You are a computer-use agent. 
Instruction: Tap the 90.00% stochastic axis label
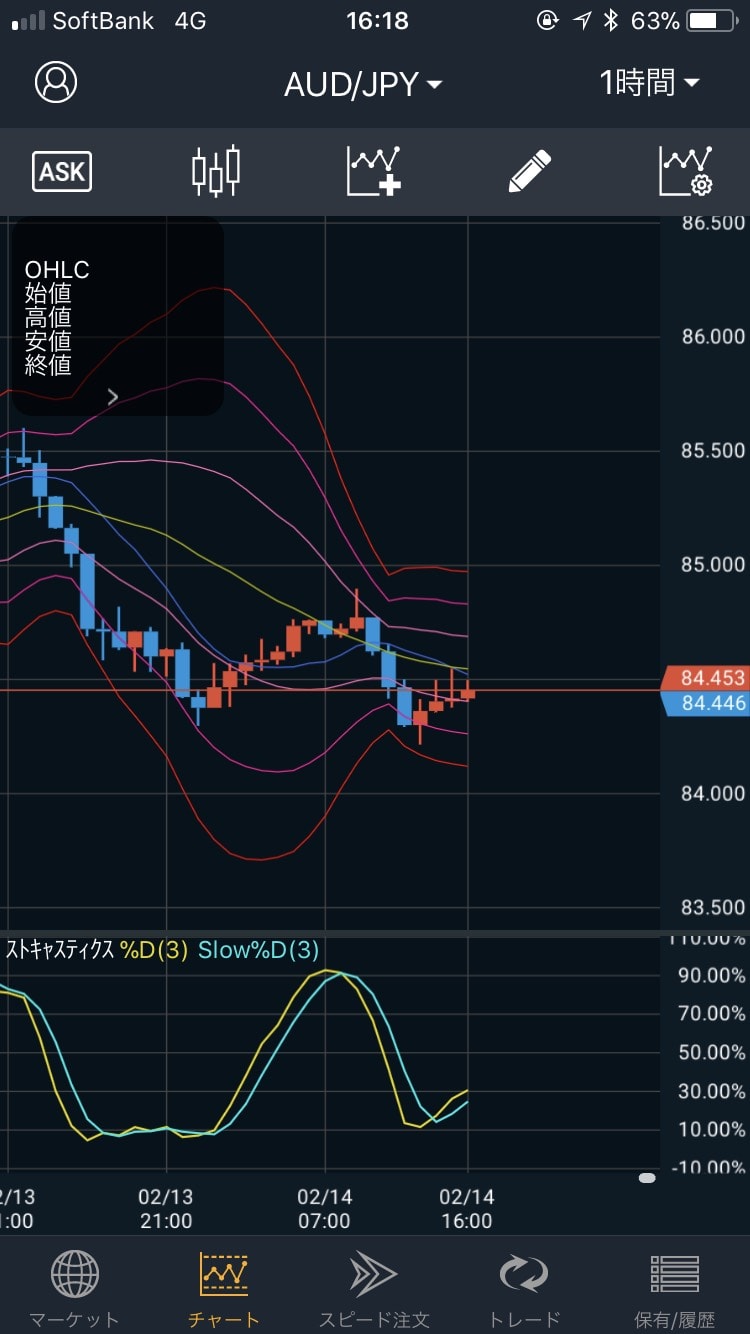712,975
